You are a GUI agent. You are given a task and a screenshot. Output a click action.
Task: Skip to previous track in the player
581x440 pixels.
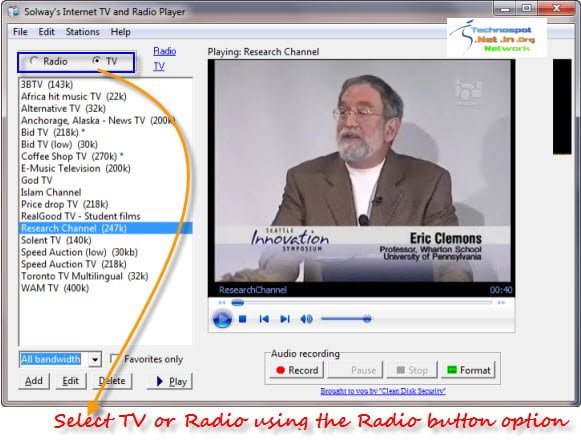[264, 319]
